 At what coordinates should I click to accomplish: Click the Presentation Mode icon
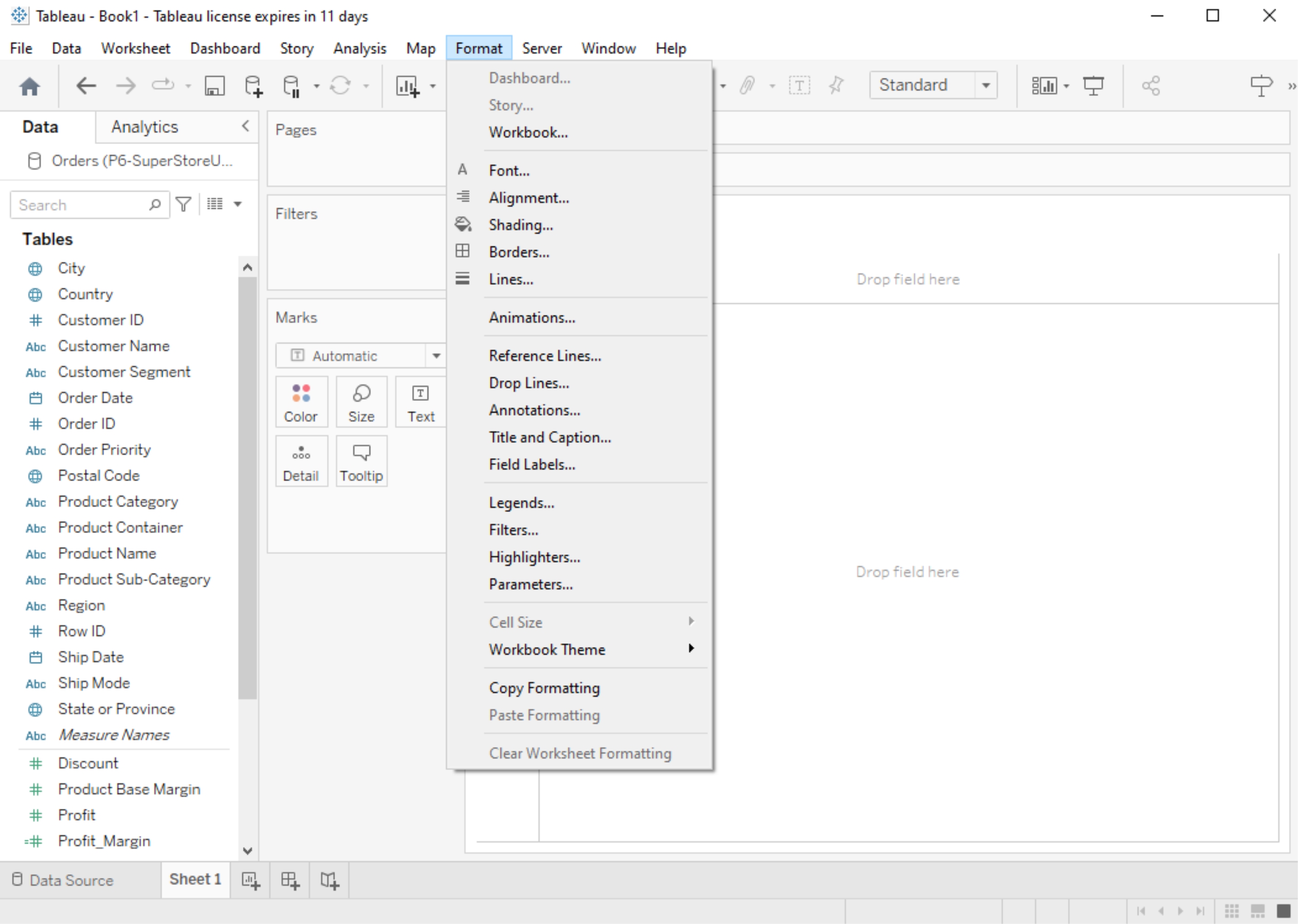(1093, 86)
